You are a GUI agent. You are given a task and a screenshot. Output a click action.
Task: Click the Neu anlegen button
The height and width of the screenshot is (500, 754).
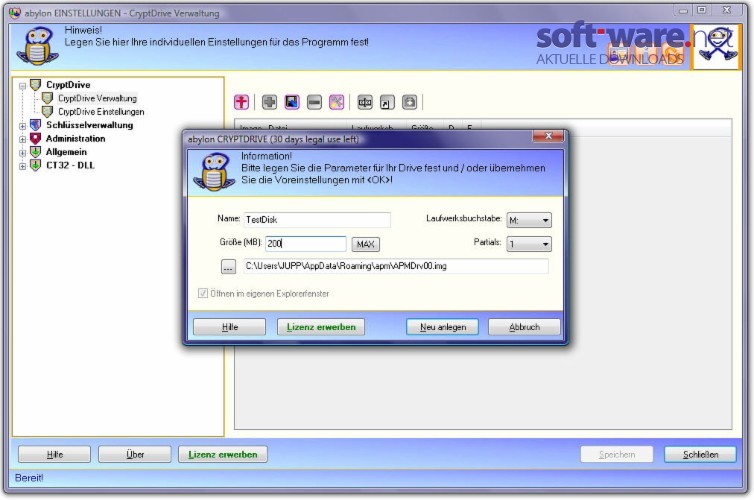point(442,327)
